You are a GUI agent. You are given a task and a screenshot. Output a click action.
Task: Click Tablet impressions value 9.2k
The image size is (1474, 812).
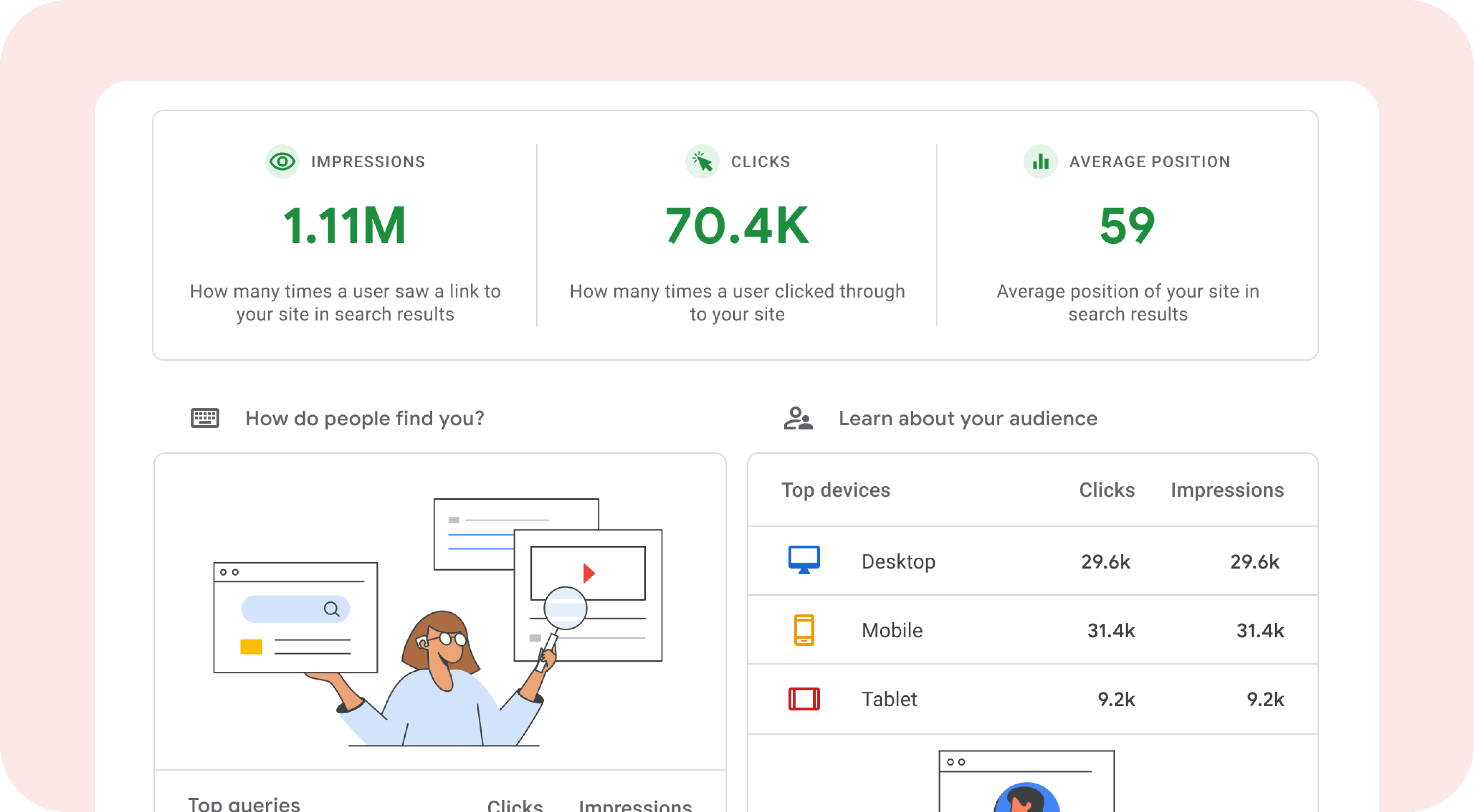1265,699
